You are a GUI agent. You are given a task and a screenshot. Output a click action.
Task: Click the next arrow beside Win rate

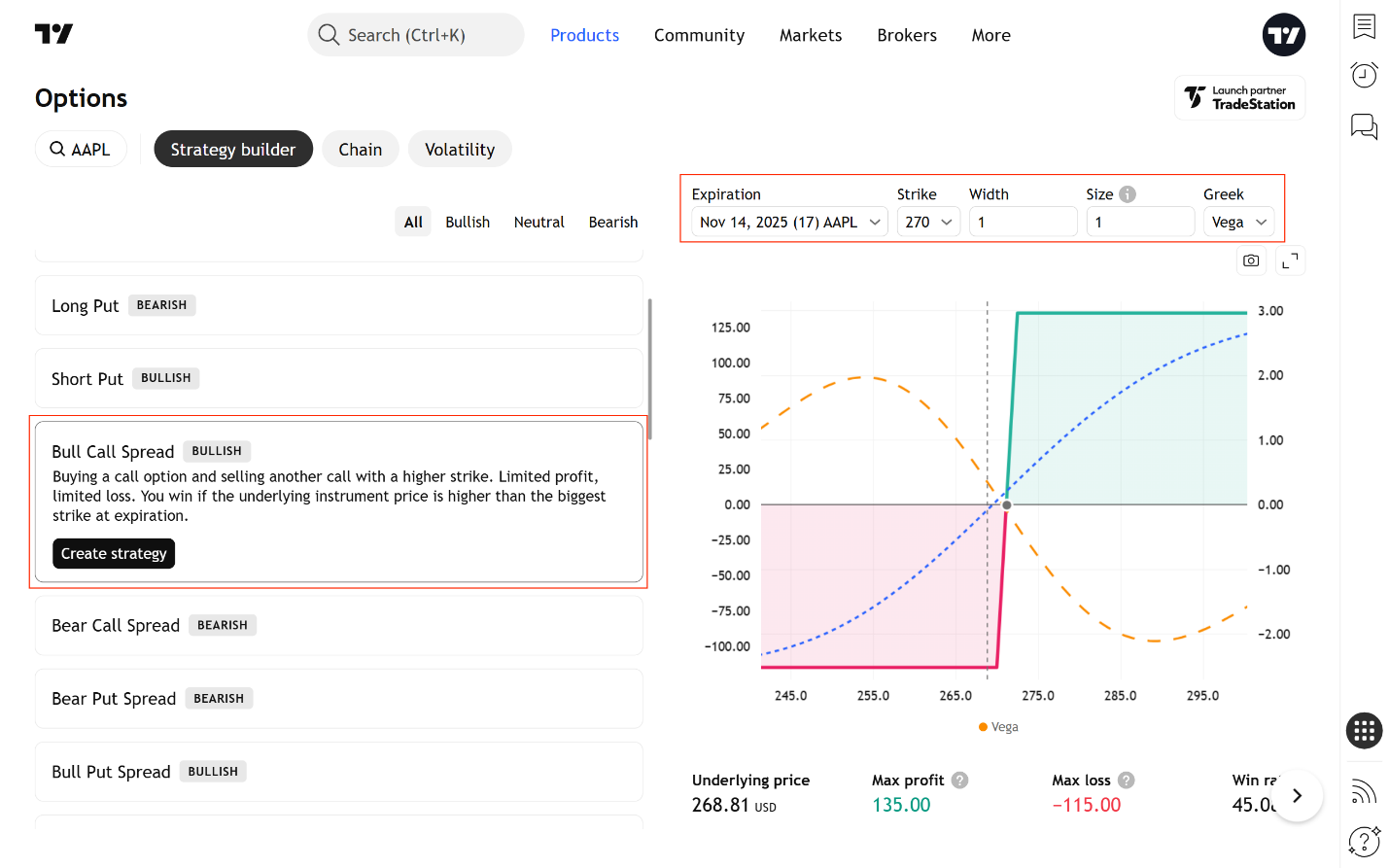pyautogui.click(x=1297, y=795)
